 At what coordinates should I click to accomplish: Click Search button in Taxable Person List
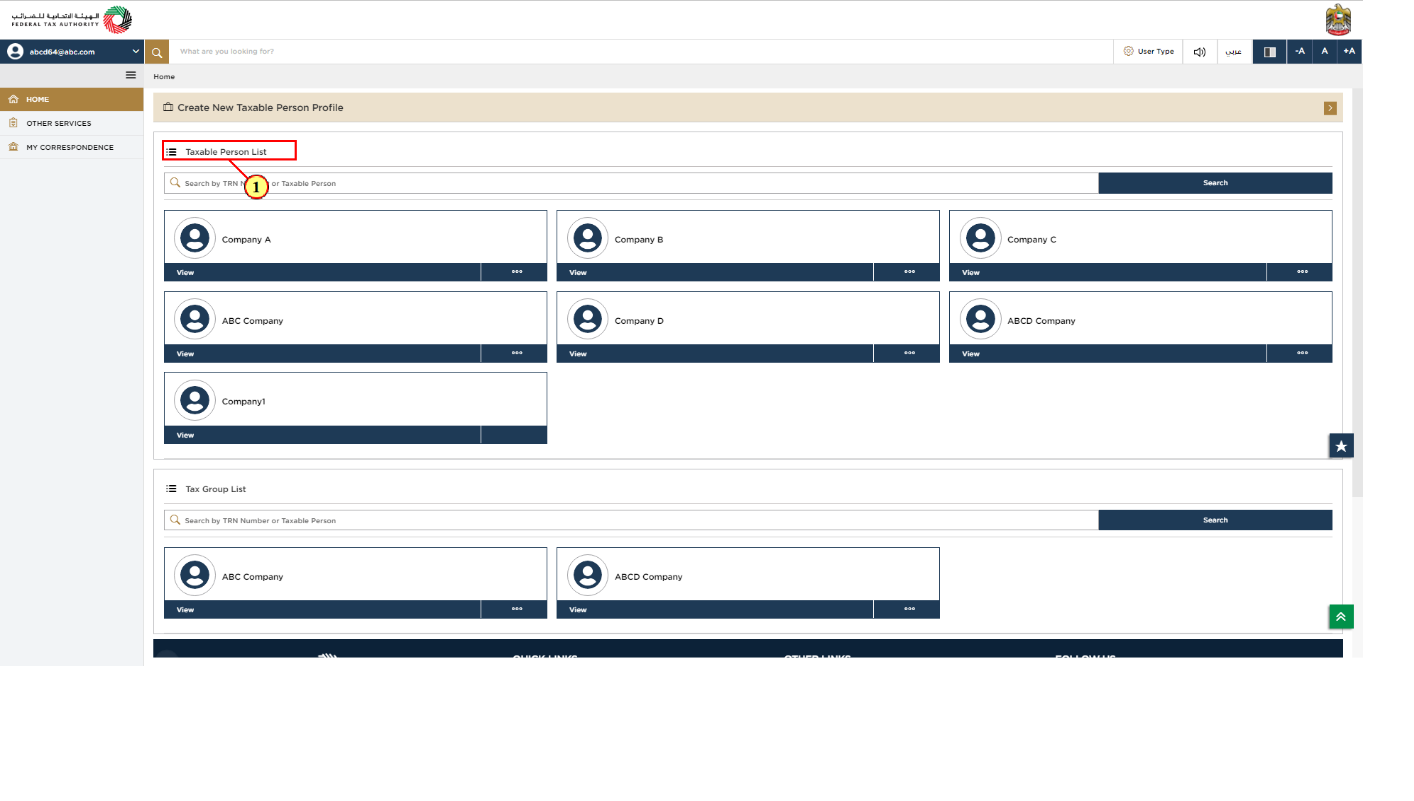click(1215, 183)
